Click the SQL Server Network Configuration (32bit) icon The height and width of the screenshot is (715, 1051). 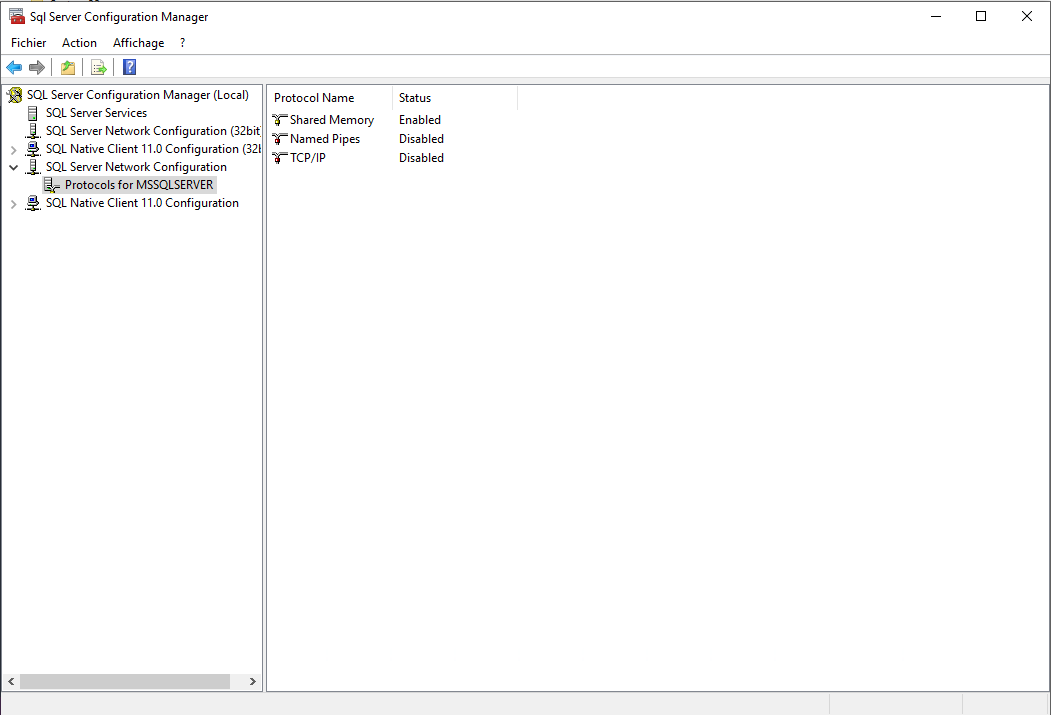pyautogui.click(x=32, y=131)
